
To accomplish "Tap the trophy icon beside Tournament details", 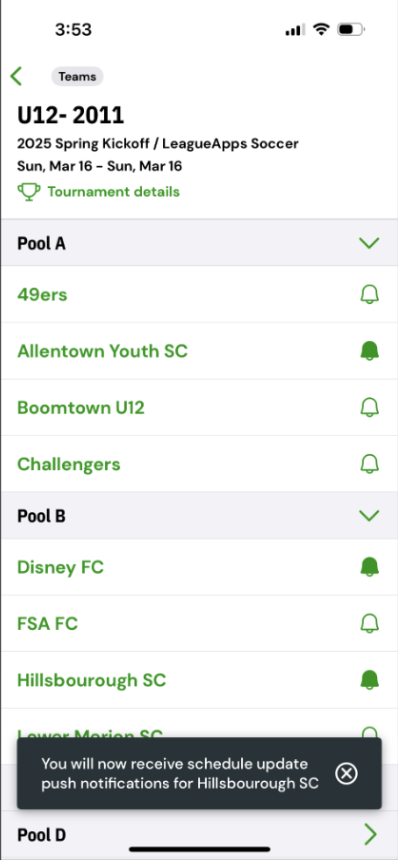I will (x=29, y=192).
